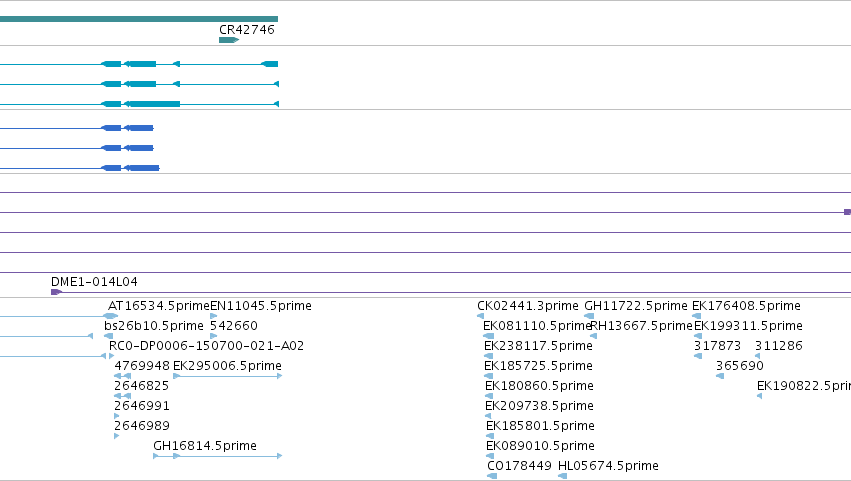Screen dimensions: 851x481
Task: Click the CK02441.3prime arrow glyph
Action: [x=480, y=316]
